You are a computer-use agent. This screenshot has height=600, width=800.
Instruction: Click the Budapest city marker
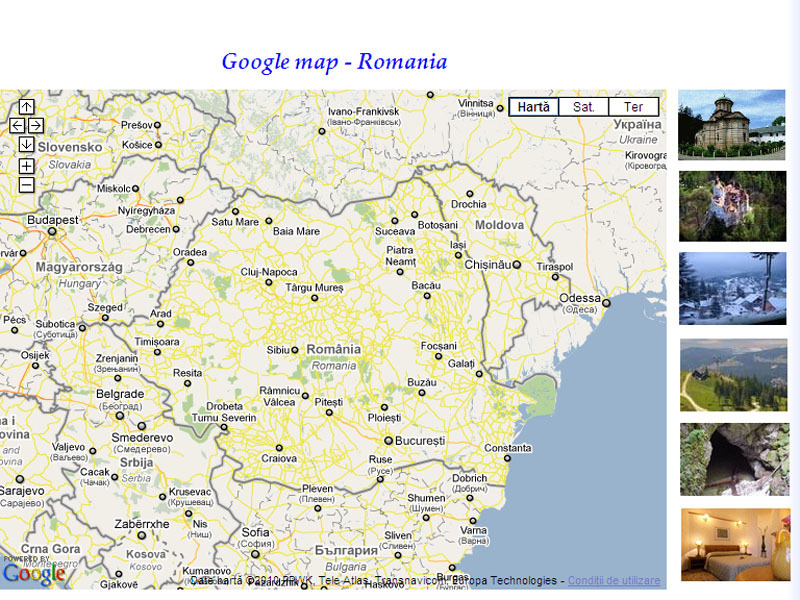tap(52, 231)
